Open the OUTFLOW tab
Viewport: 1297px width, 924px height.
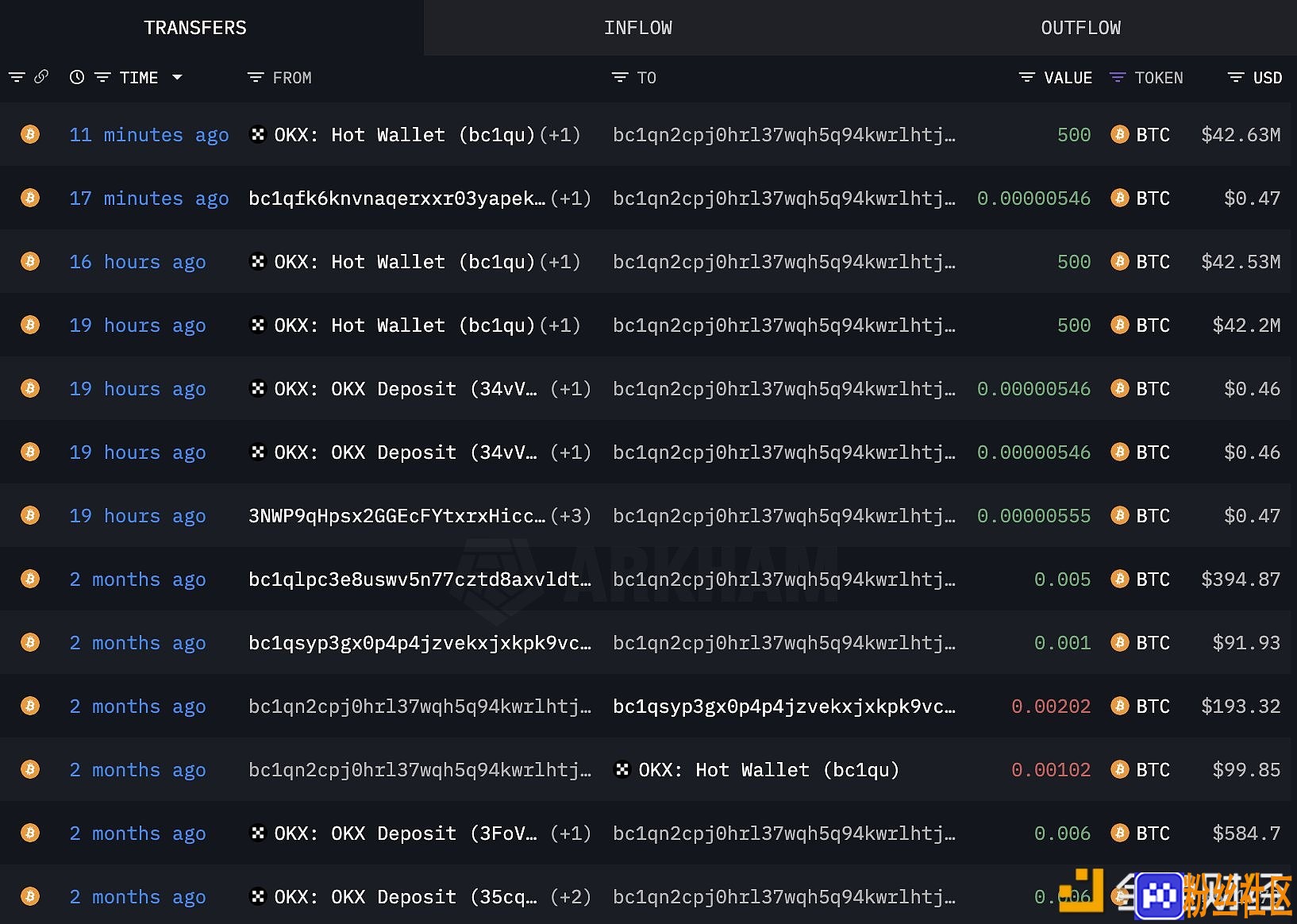[x=1081, y=28]
